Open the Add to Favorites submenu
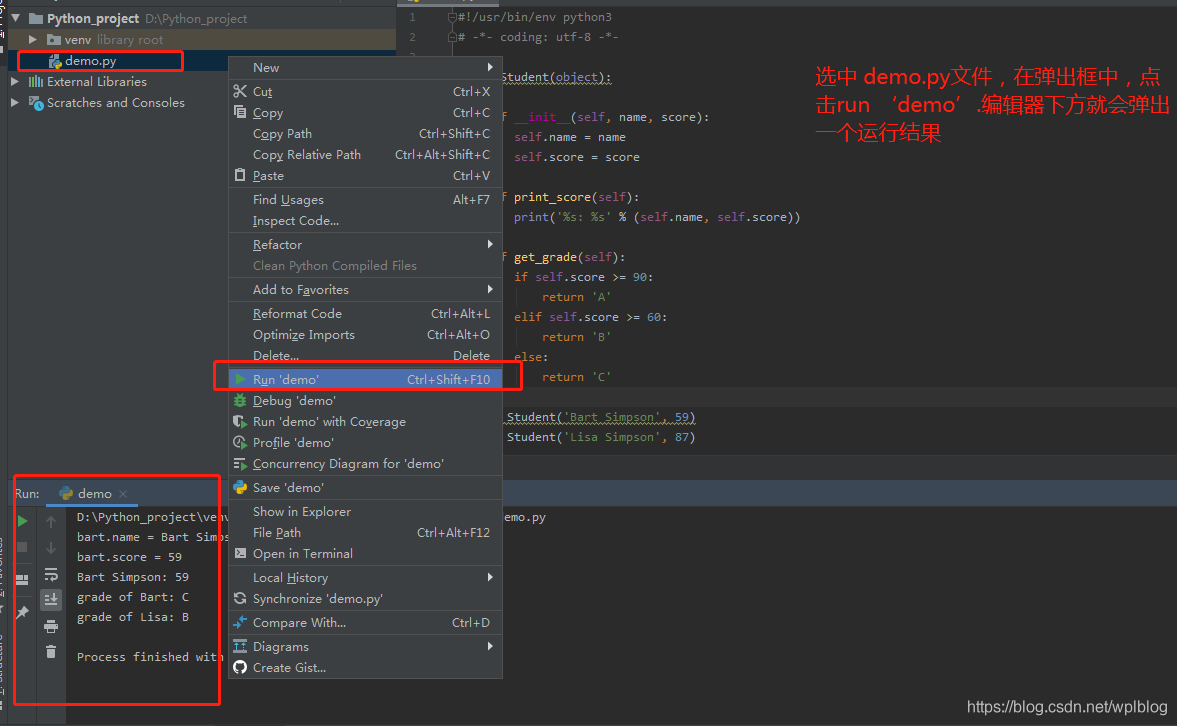Viewport: 1177px width, 726px height. pyautogui.click(x=366, y=289)
